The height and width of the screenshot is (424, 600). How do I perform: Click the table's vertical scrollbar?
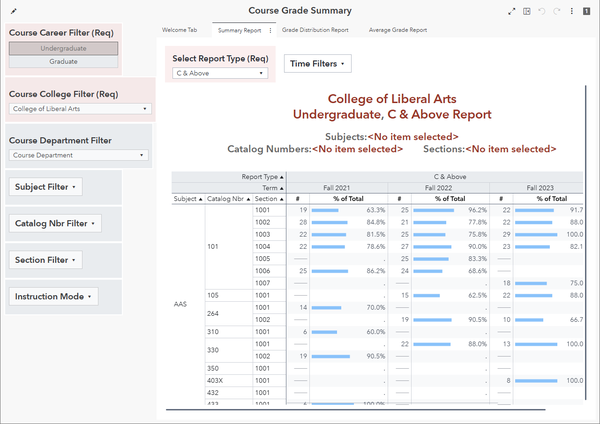click(x=585, y=243)
